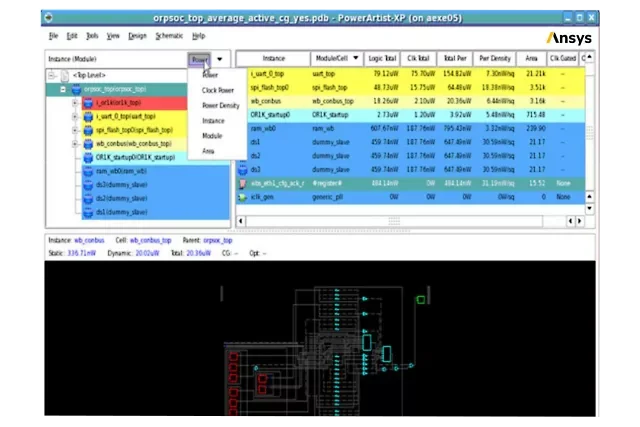640x427 pixels.
Task: Open the Help menu
Action: point(198,36)
